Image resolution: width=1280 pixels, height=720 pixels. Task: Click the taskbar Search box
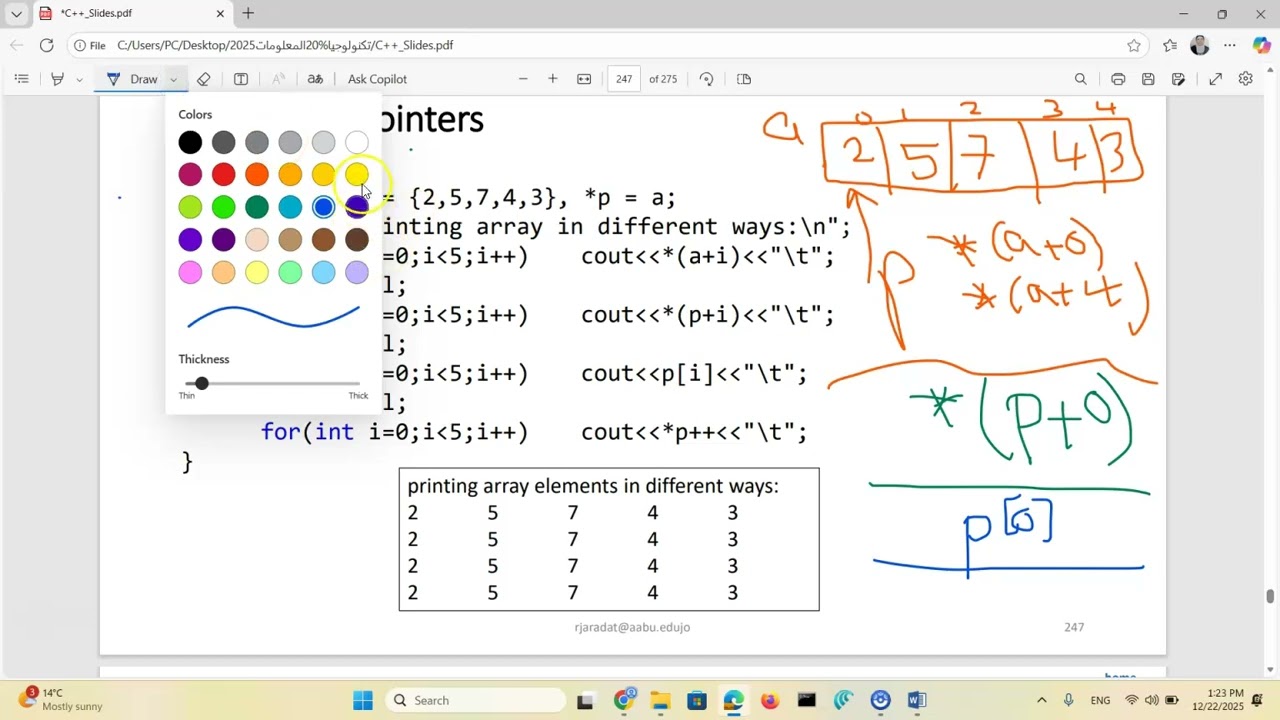click(475, 700)
